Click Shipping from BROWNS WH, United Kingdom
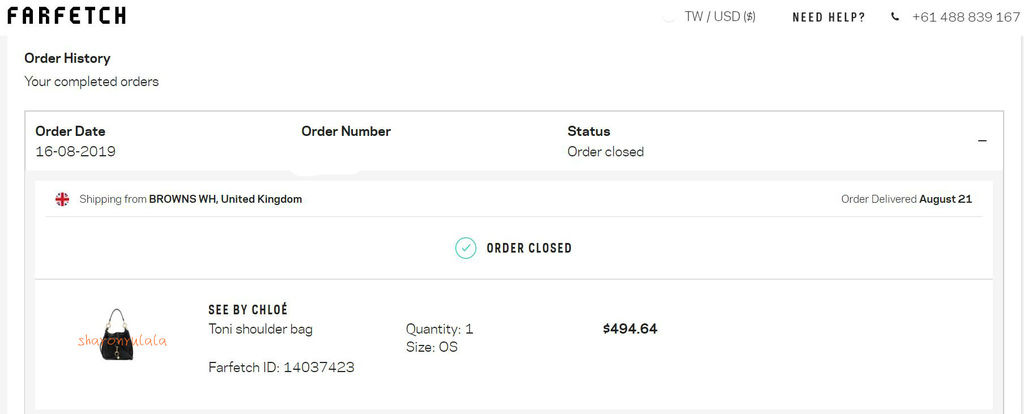The image size is (1024, 414). [x=191, y=199]
